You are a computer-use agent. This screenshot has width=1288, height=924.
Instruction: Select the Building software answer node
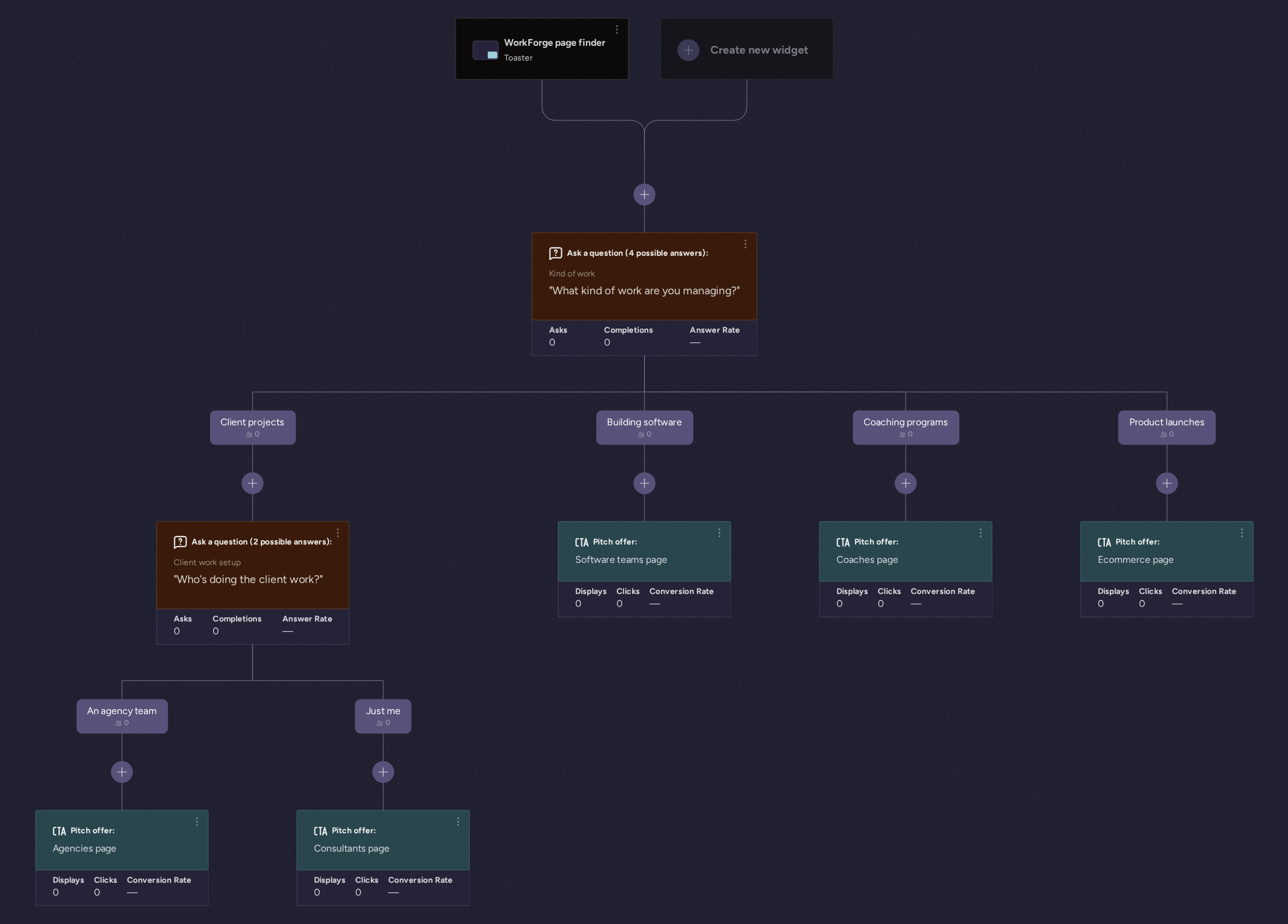click(x=644, y=427)
